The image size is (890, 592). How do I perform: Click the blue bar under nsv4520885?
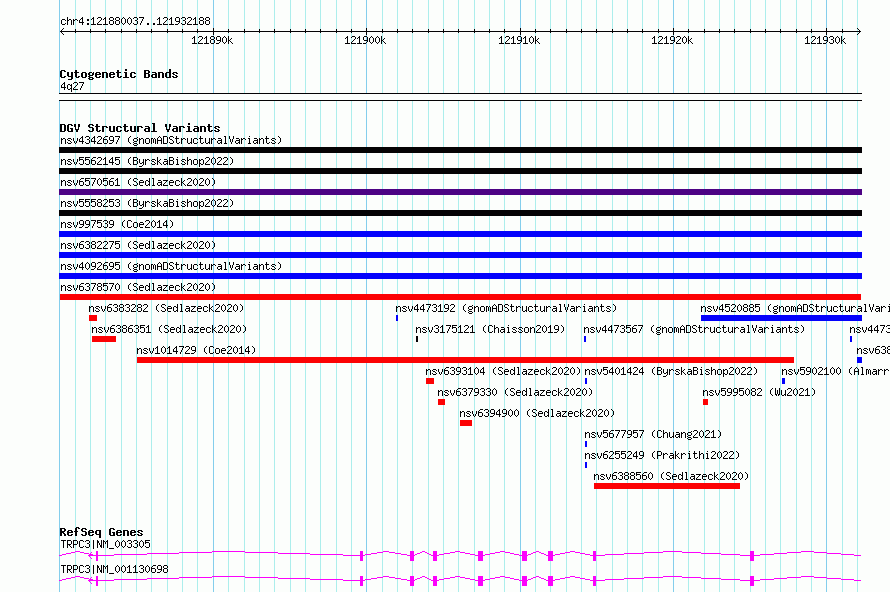click(x=781, y=318)
